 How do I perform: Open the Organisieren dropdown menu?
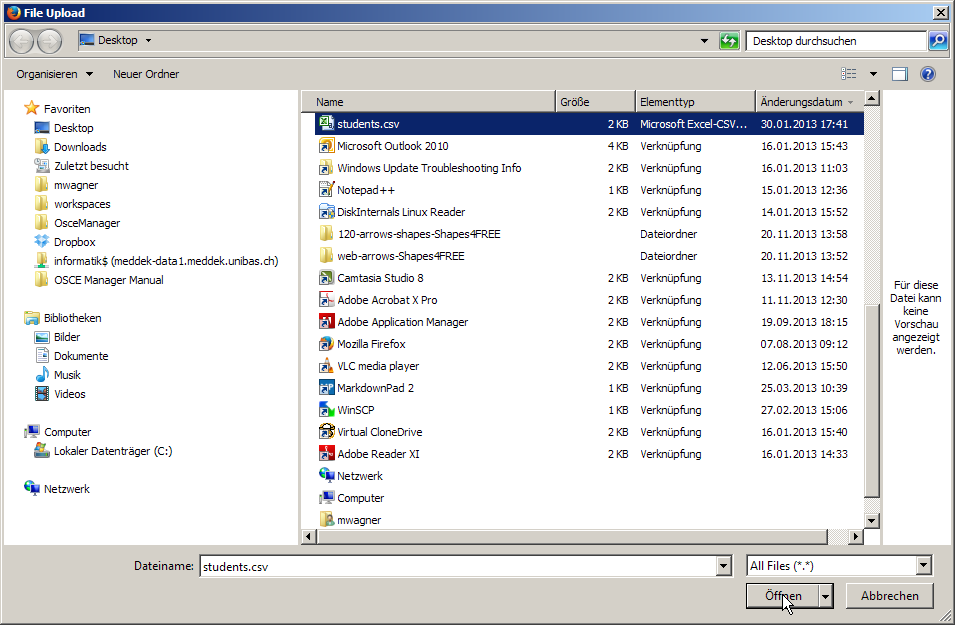pos(55,74)
